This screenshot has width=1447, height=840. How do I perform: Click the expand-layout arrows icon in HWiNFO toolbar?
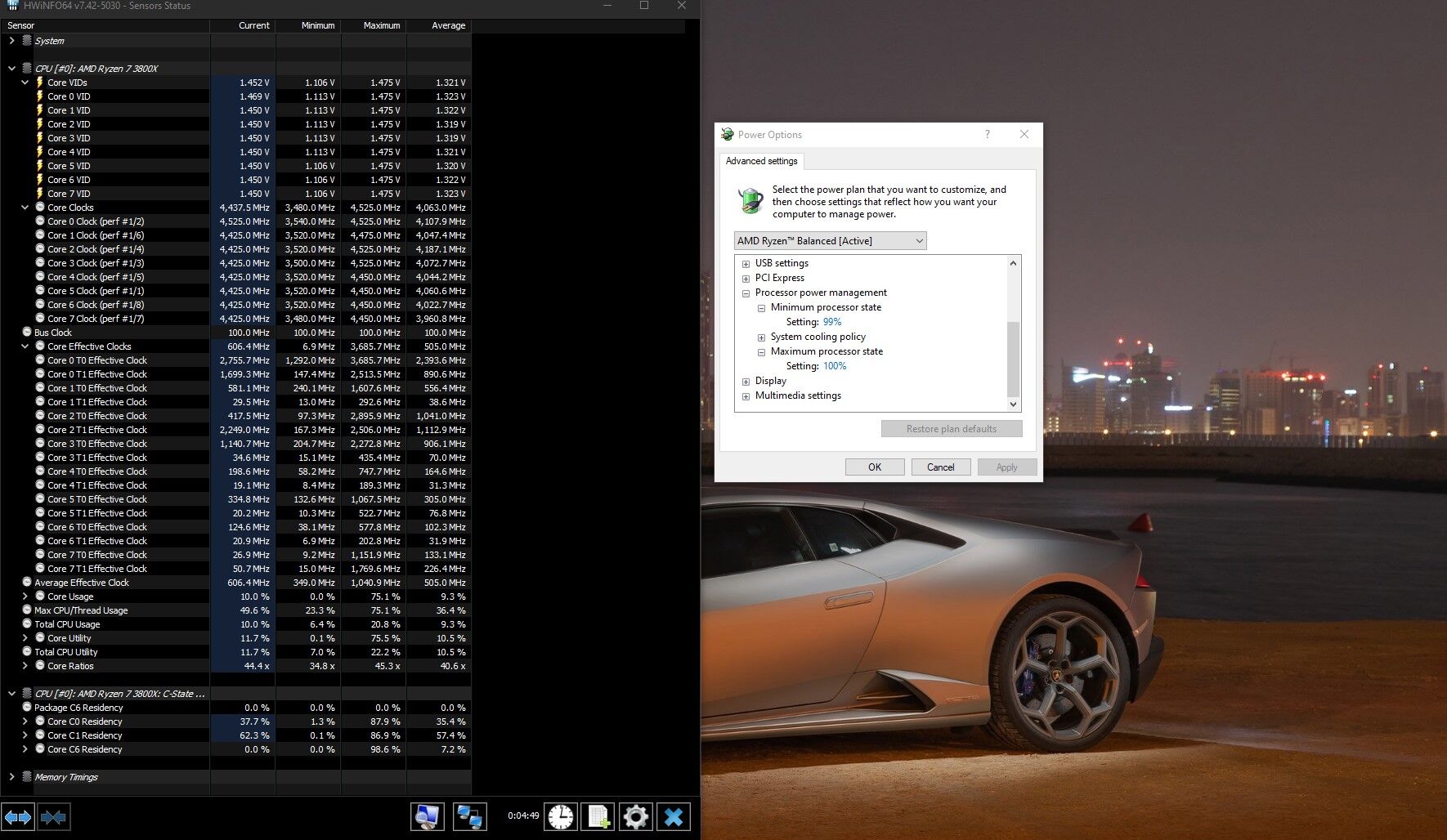pyautogui.click(x=18, y=816)
